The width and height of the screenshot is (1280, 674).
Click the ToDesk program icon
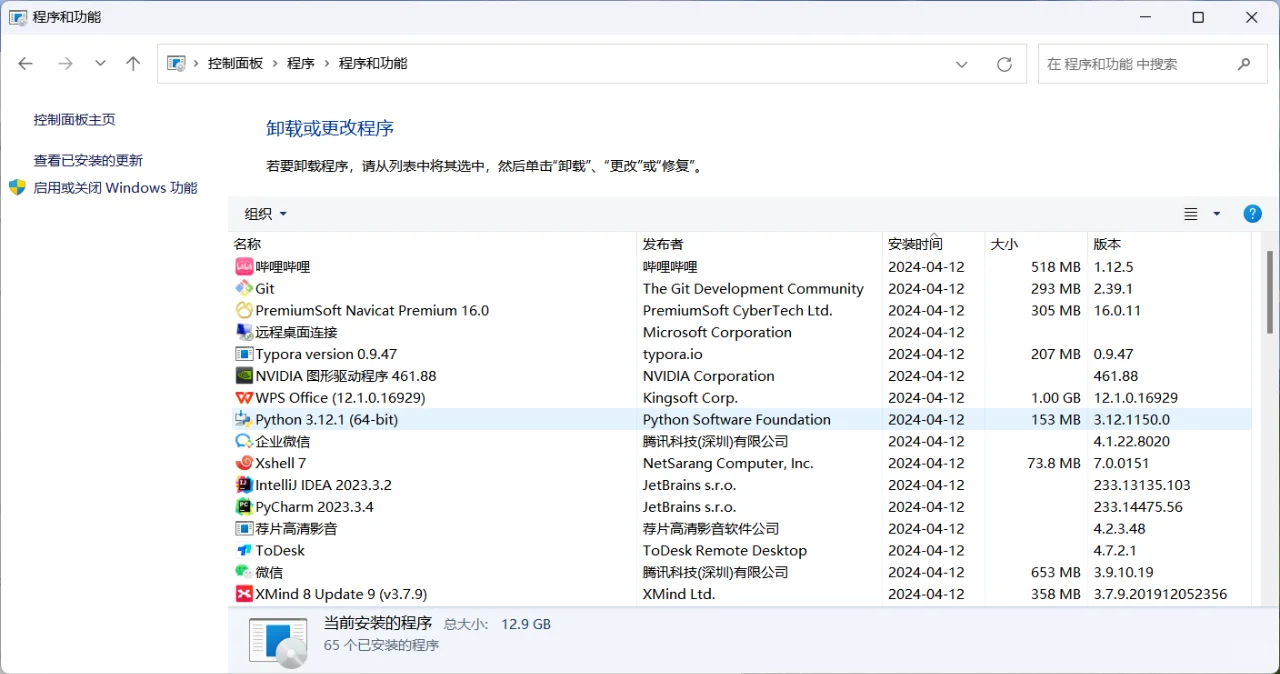click(244, 551)
